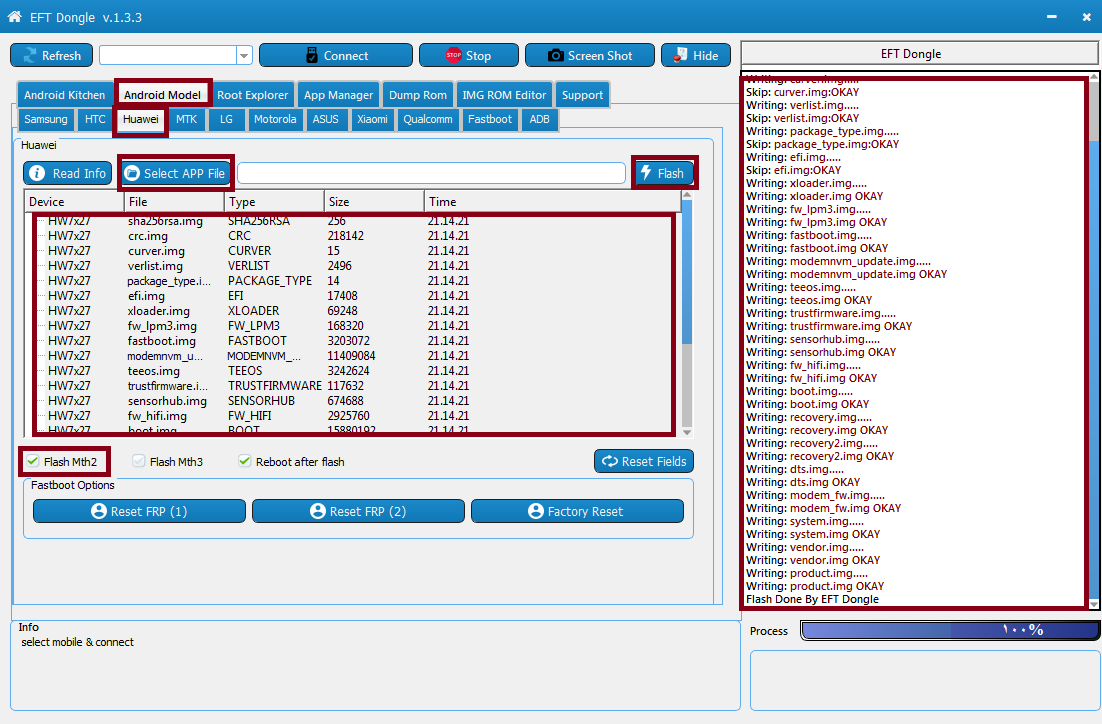This screenshot has width=1102, height=724.
Task: Select the Xiaomi sub-tab
Action: (x=372, y=119)
